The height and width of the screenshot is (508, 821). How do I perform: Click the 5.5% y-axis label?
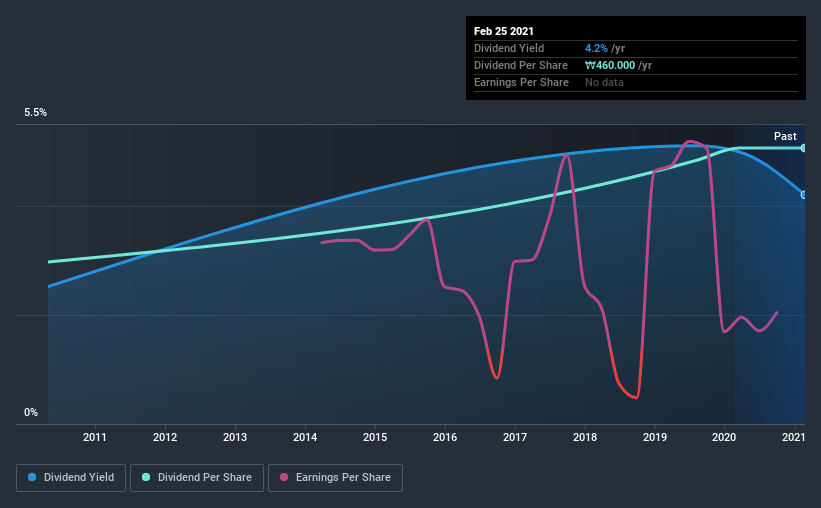[35, 113]
